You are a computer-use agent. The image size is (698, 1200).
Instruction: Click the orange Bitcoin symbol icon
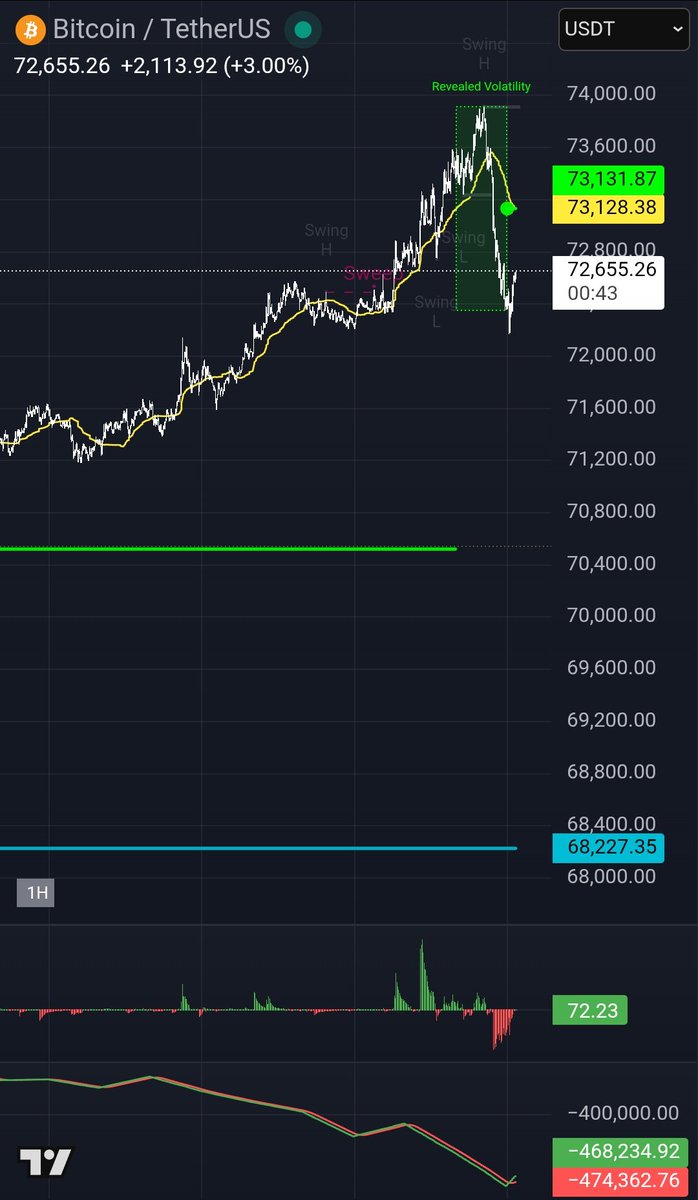[x=30, y=30]
